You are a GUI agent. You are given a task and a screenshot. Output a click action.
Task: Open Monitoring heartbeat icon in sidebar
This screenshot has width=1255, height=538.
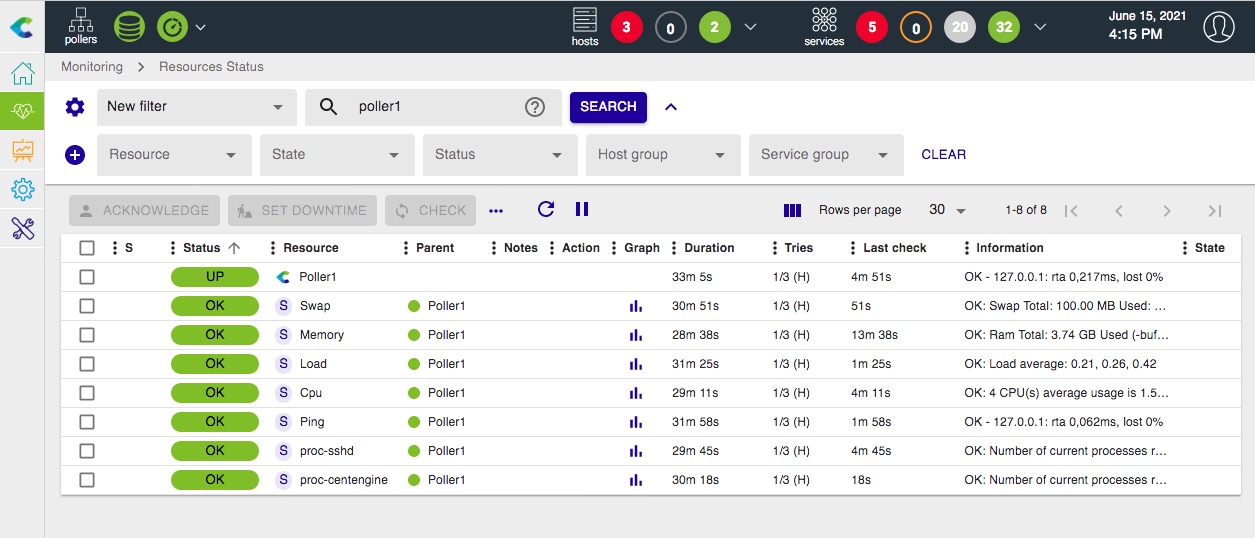22,111
